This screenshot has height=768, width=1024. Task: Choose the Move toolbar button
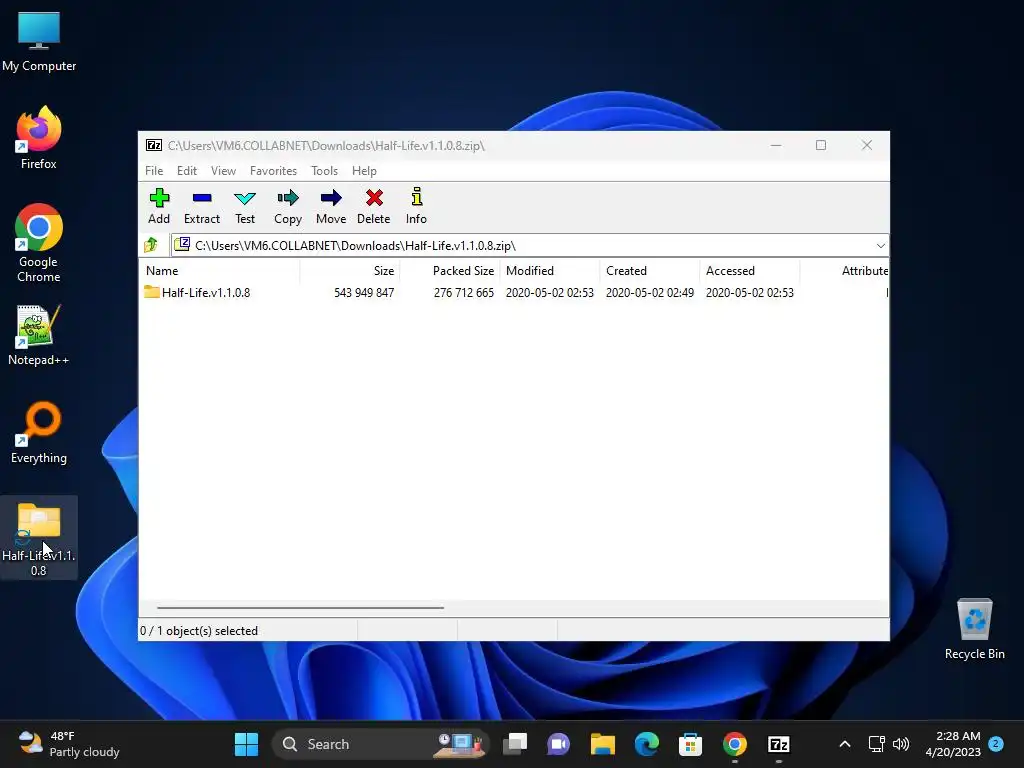pyautogui.click(x=331, y=206)
